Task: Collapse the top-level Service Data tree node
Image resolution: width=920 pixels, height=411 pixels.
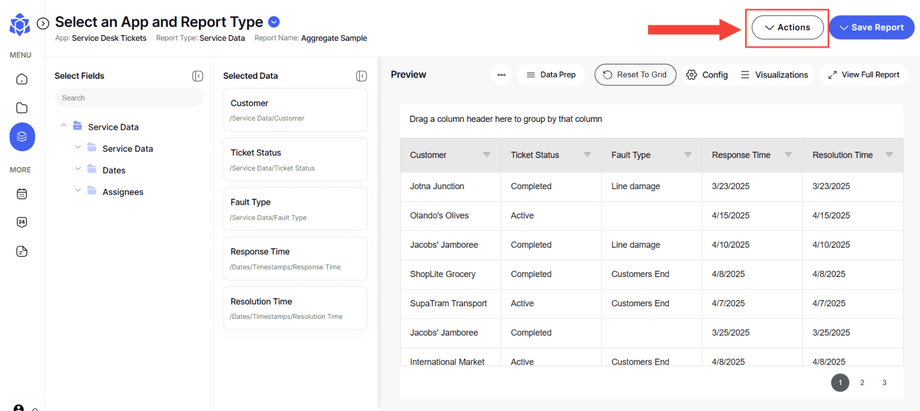Action: pyautogui.click(x=64, y=126)
